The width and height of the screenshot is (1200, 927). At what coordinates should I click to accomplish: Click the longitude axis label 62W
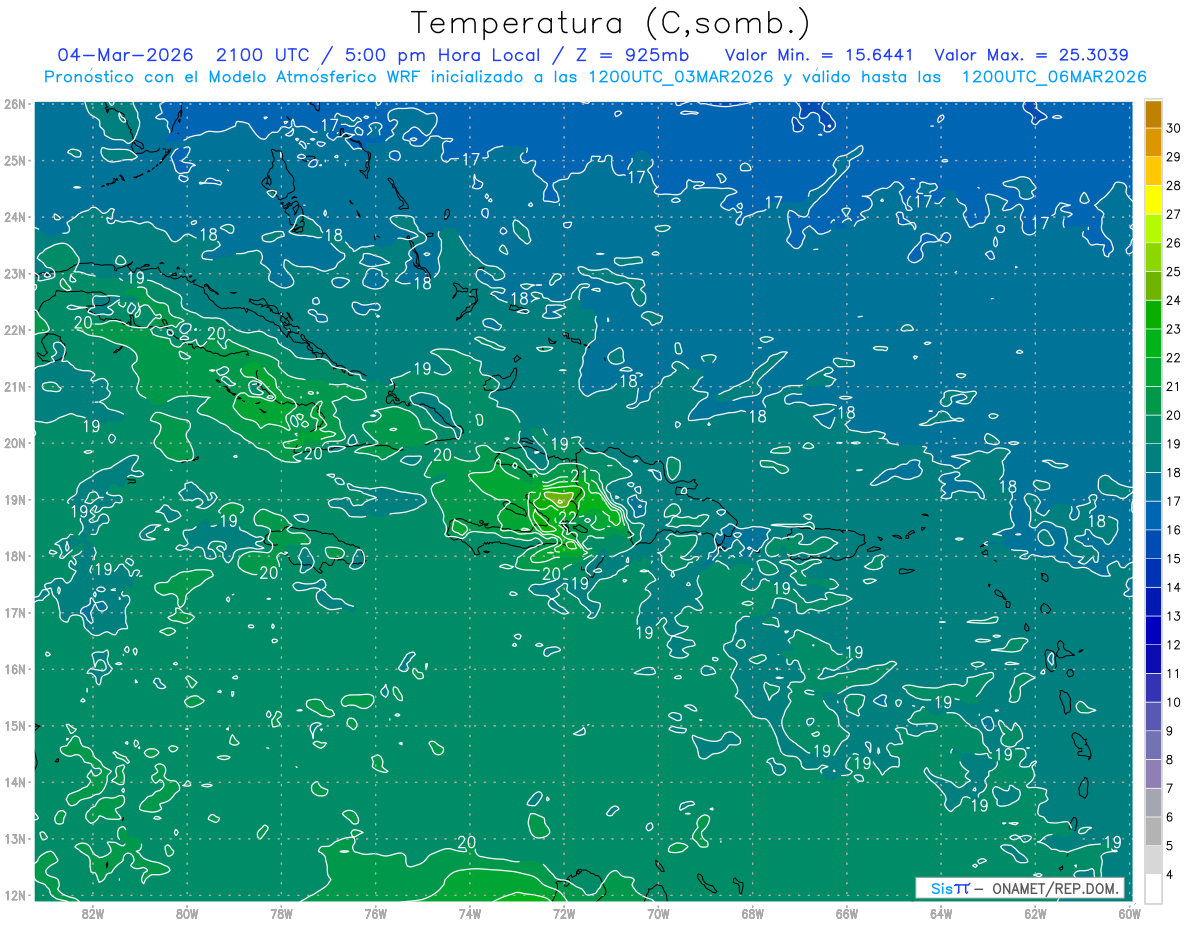(1035, 912)
